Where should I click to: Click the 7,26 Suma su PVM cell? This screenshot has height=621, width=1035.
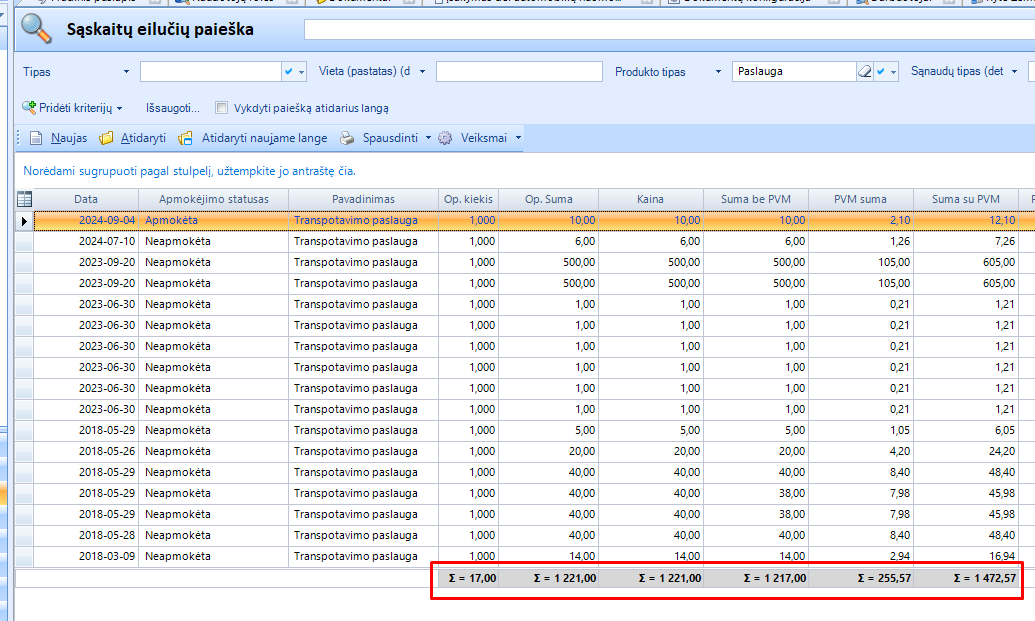click(x=966, y=242)
